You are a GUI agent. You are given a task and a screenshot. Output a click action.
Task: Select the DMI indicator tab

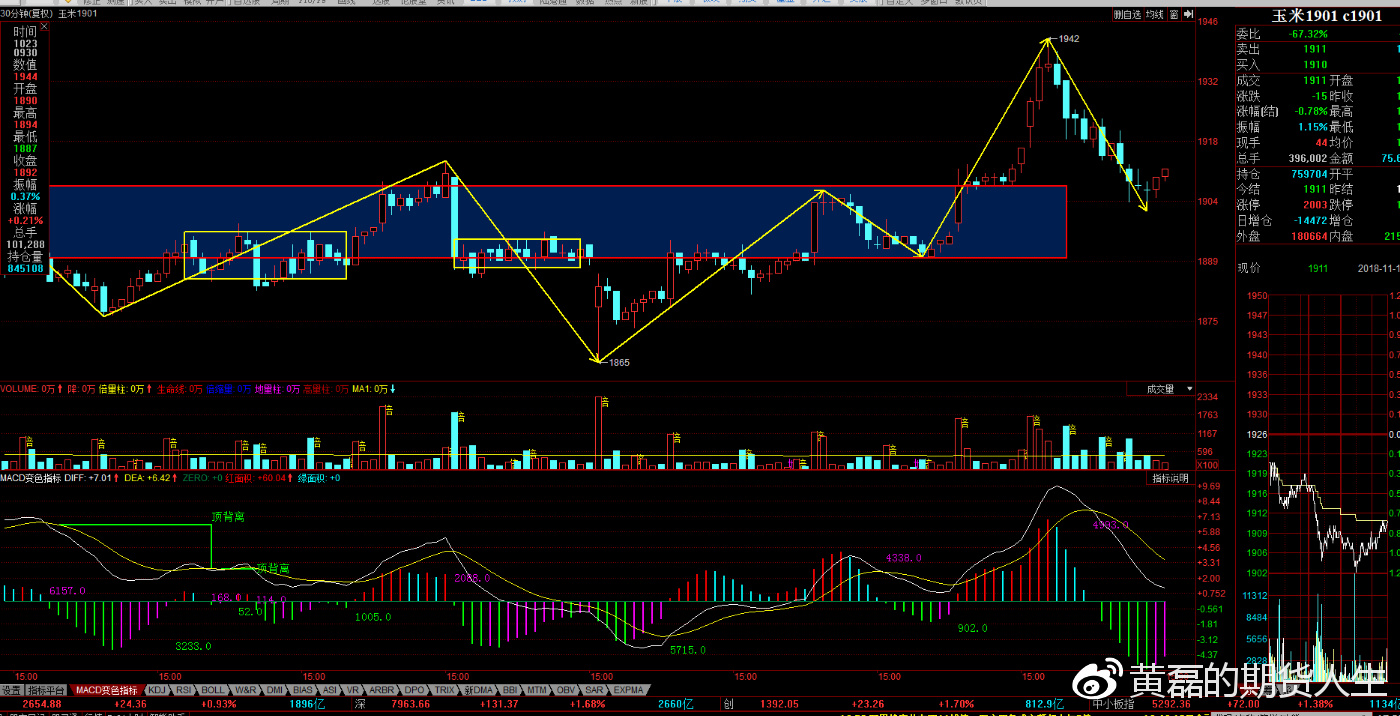(274, 690)
